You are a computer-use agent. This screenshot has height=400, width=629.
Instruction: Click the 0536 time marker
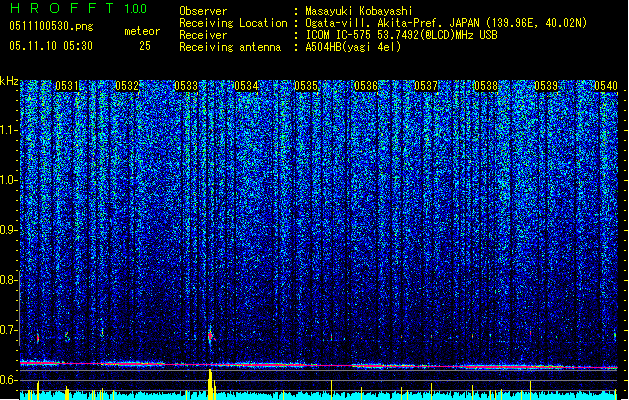tap(366, 86)
